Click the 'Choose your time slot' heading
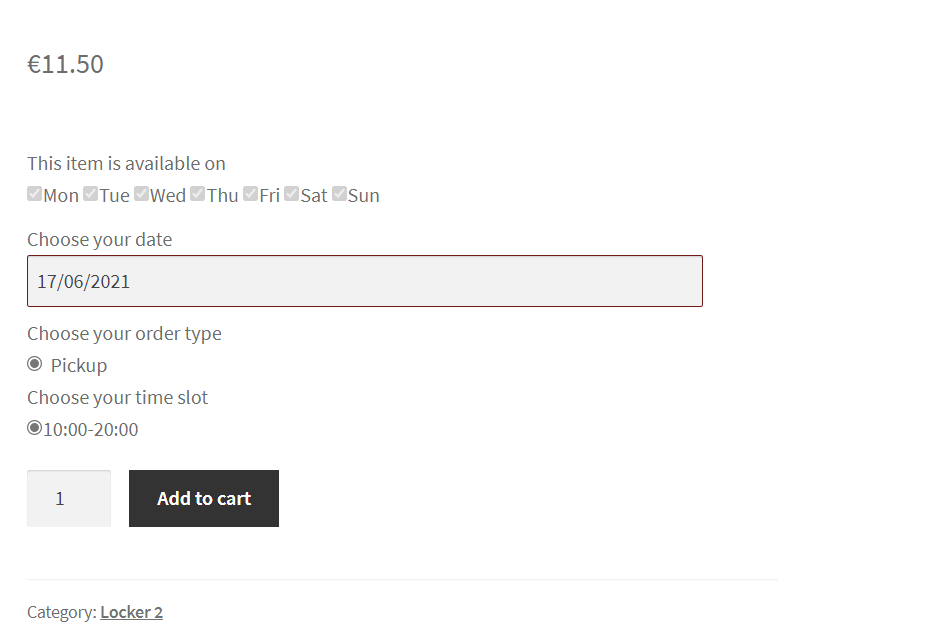 click(x=118, y=398)
